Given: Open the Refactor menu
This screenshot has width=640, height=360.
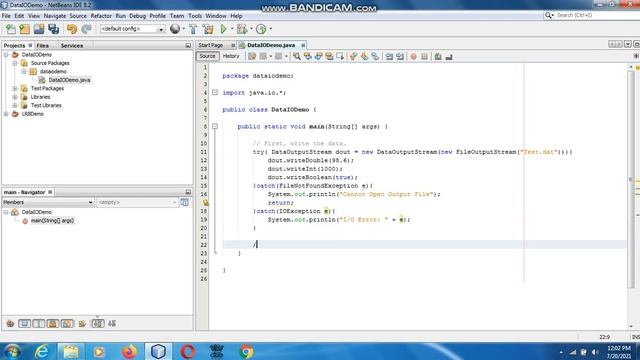Looking at the screenshot, I should point(101,16).
